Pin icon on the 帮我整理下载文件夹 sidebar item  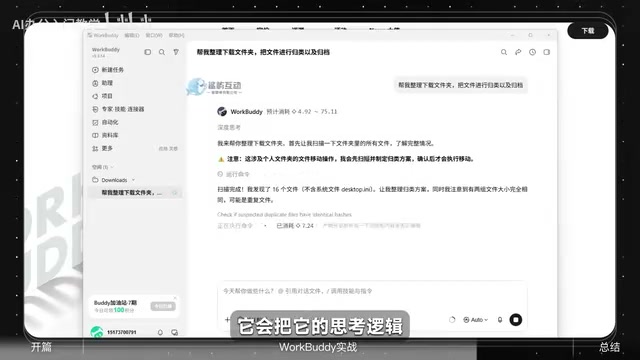pyautogui.click(x=174, y=193)
